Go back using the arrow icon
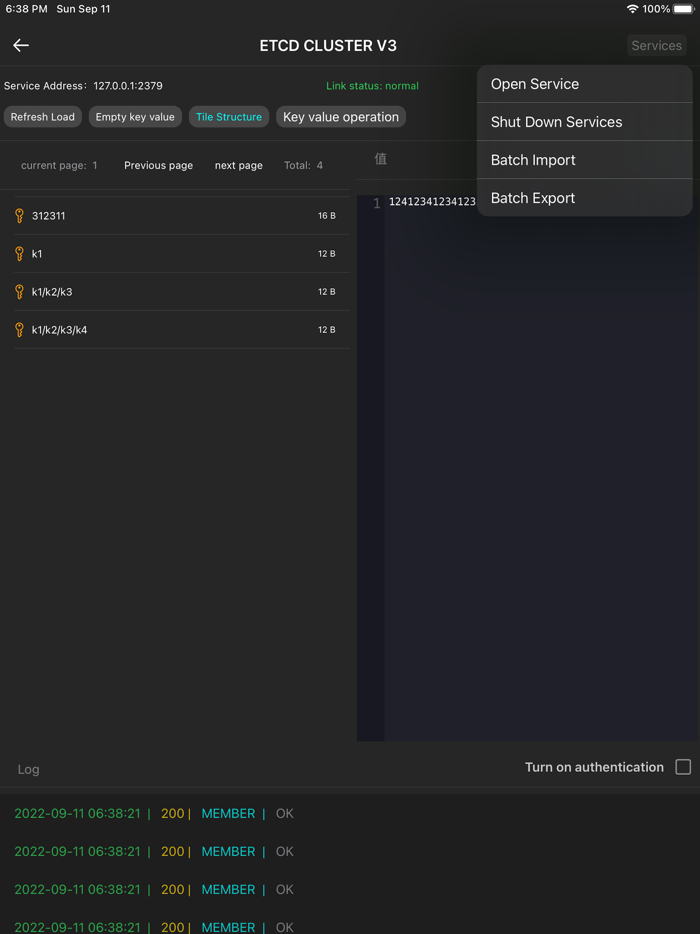Viewport: 700px width, 934px height. coord(21,45)
